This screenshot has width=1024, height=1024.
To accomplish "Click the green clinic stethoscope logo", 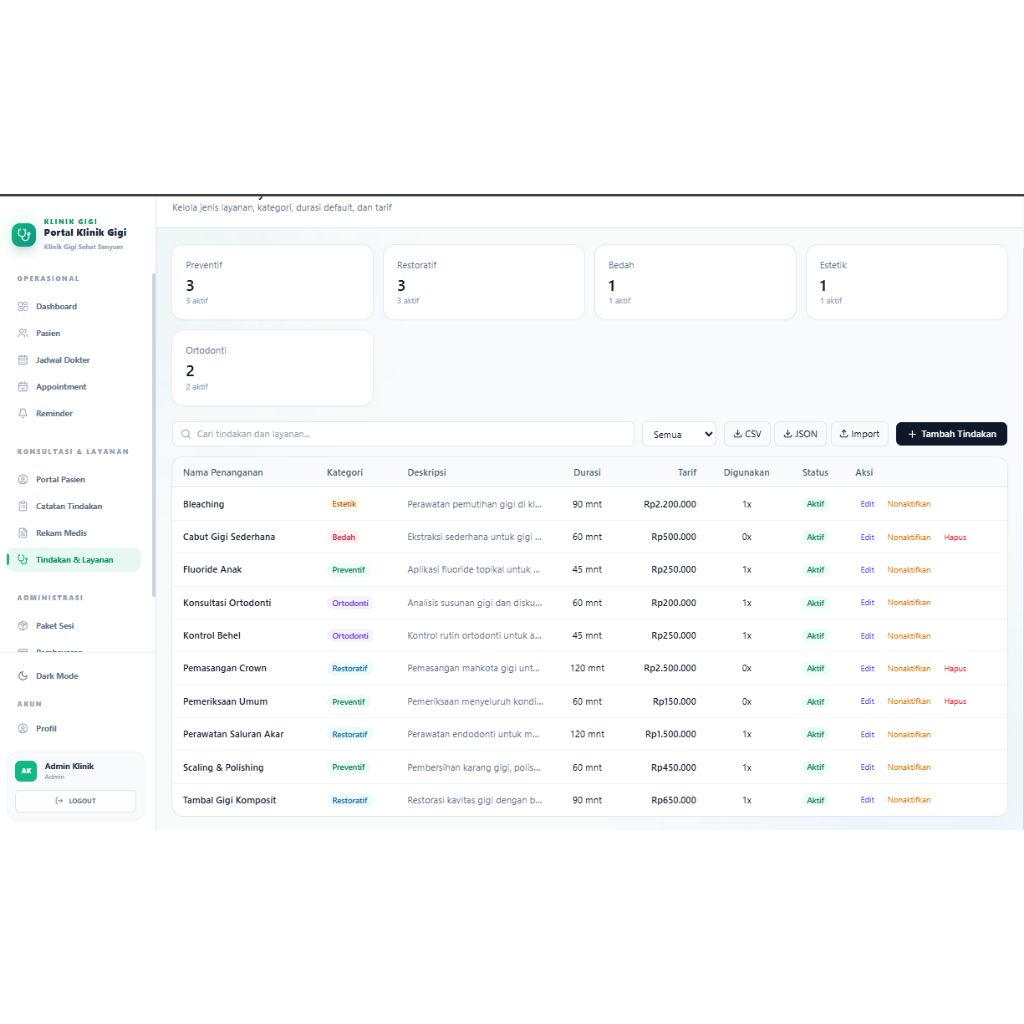I will [24, 234].
